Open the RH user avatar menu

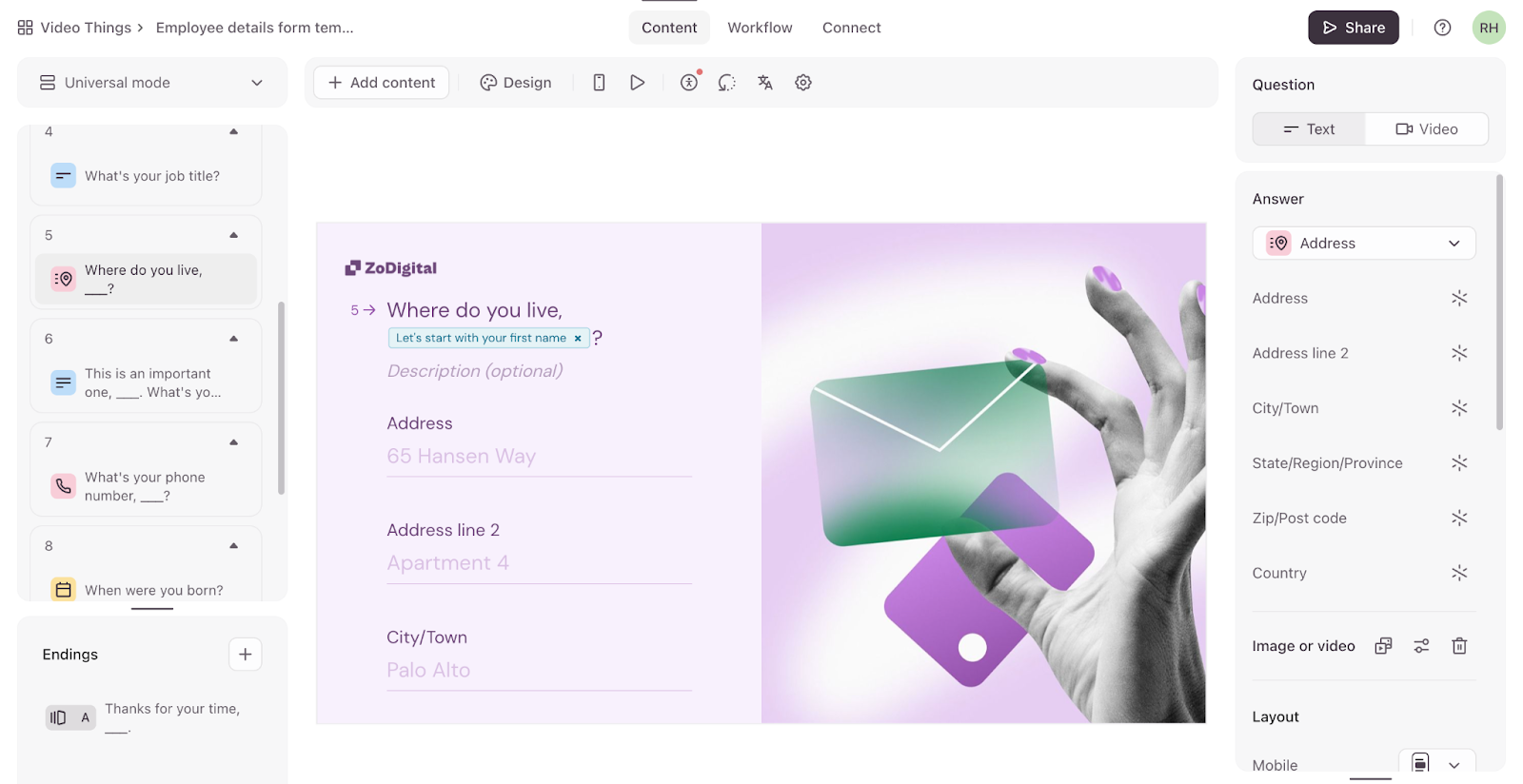click(1489, 28)
